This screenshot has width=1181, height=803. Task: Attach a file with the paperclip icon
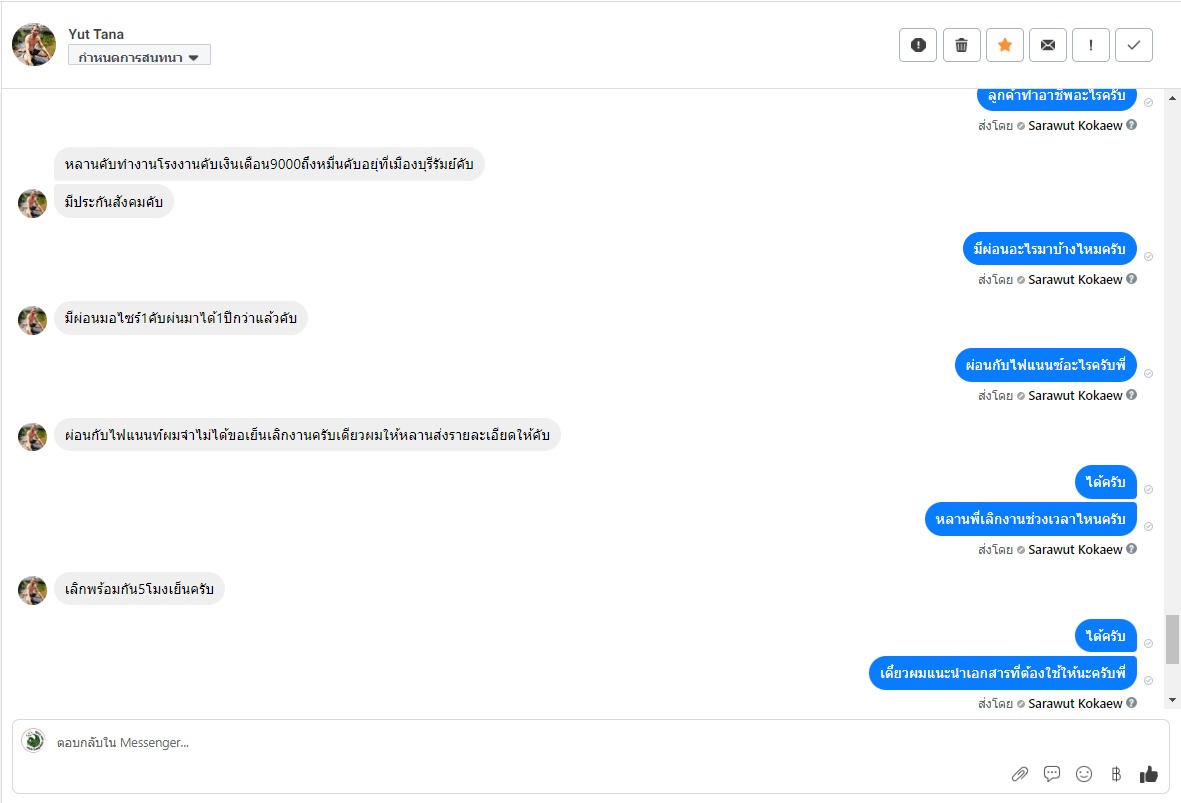click(x=1020, y=773)
